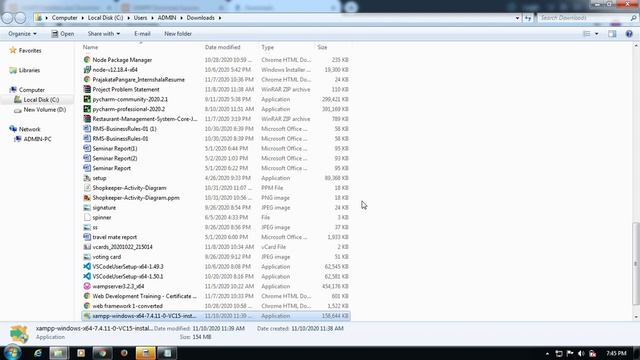The width and height of the screenshot is (640, 360).
Task: Select Shopkeeper-Activity-Diagram.ppm image icon
Action: (x=87, y=198)
